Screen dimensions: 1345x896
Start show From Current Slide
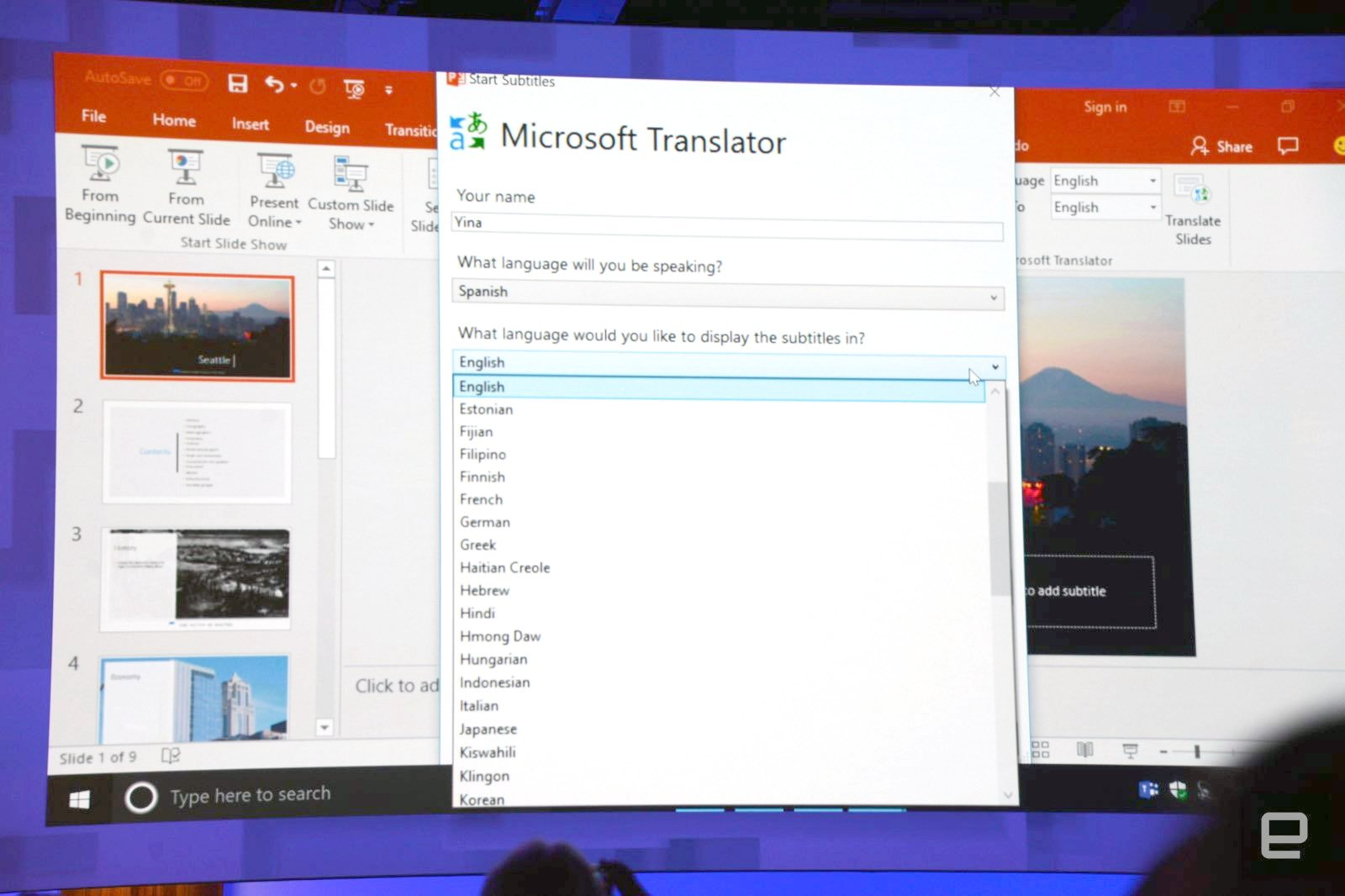186,187
